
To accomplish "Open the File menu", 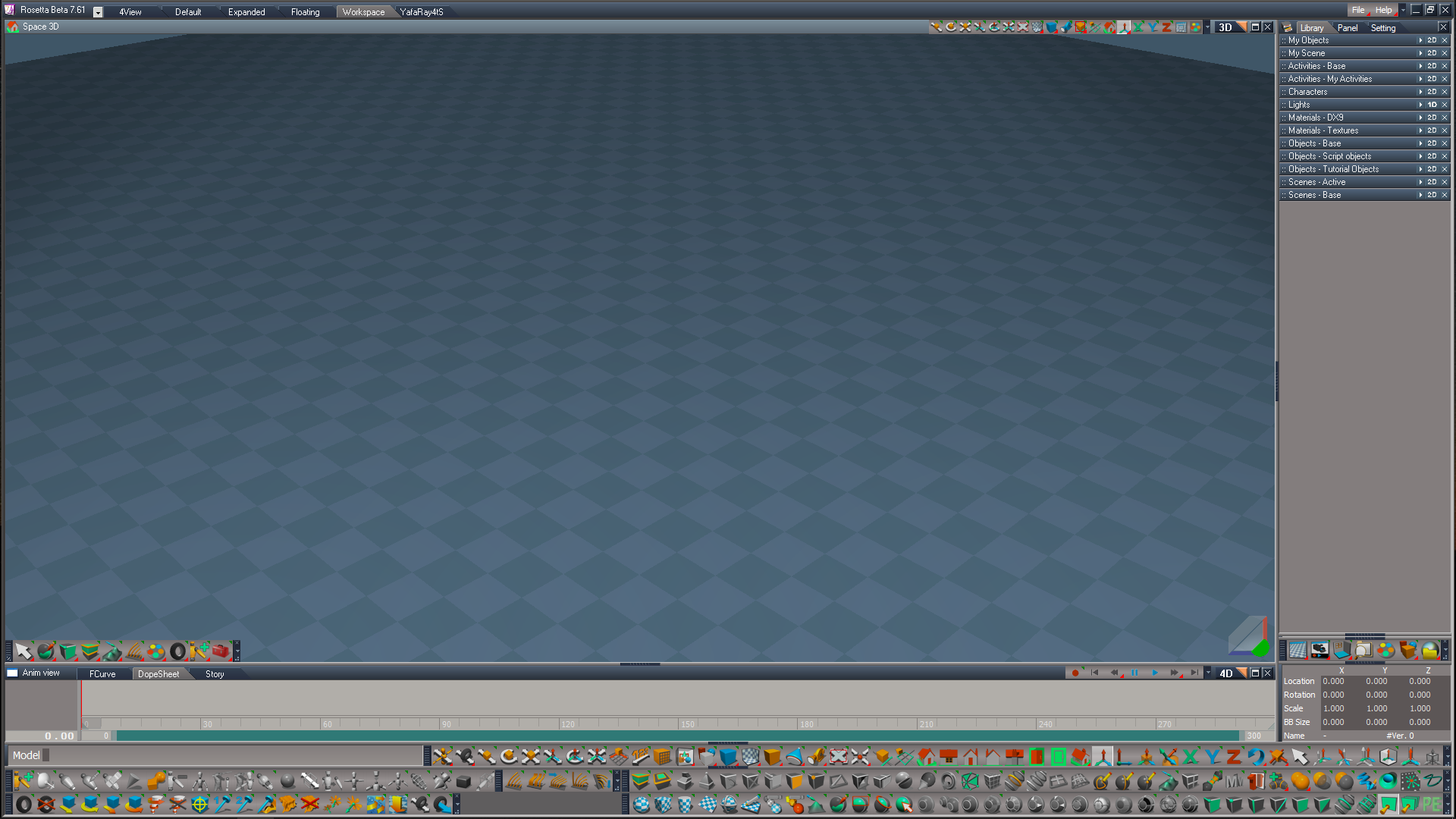I will point(1357,10).
